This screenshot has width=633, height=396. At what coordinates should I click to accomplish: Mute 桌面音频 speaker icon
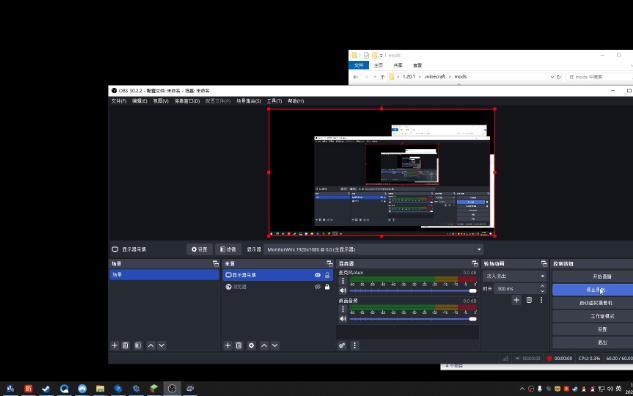(343, 319)
